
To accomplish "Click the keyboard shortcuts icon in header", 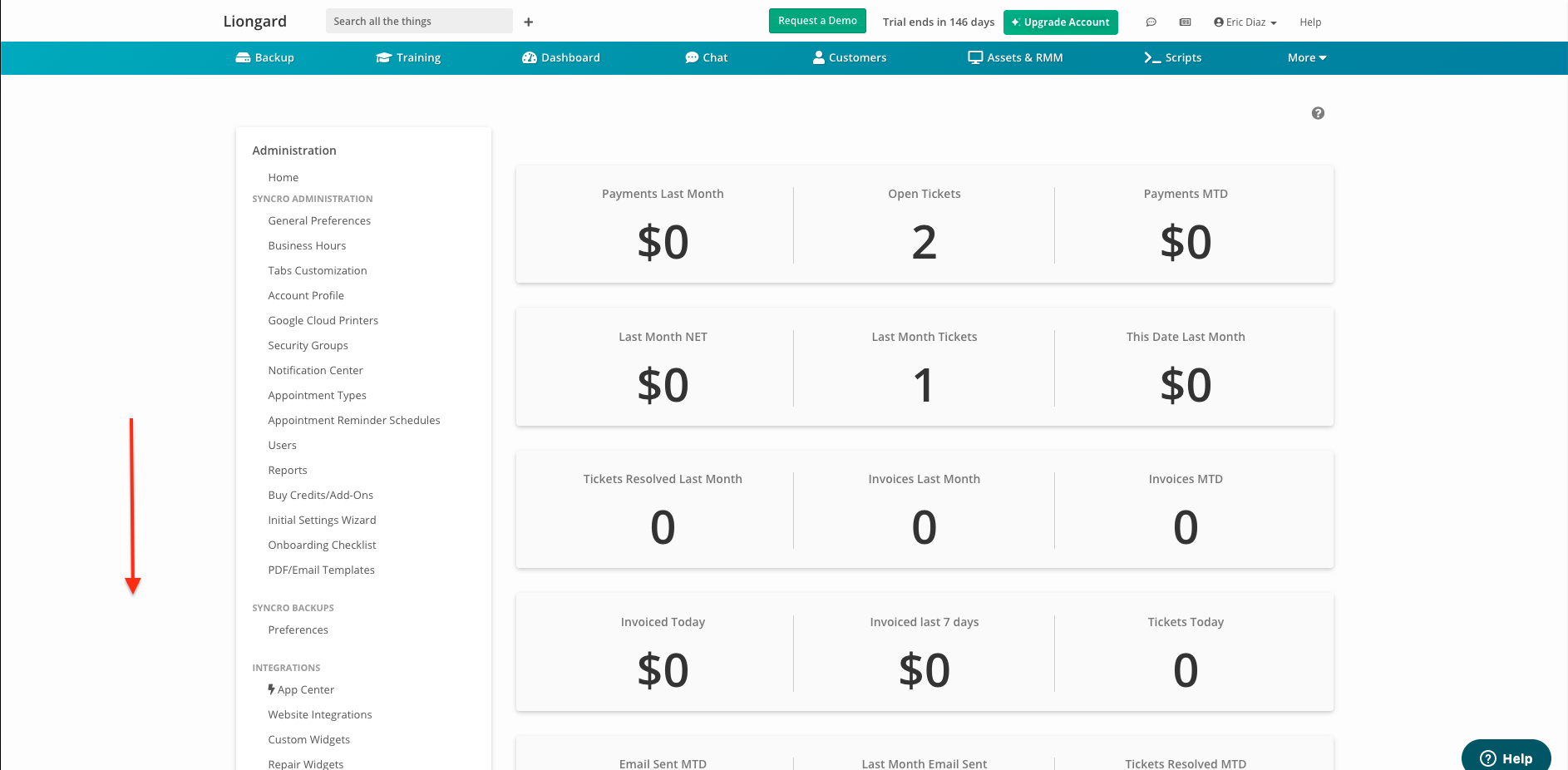I will (1186, 22).
